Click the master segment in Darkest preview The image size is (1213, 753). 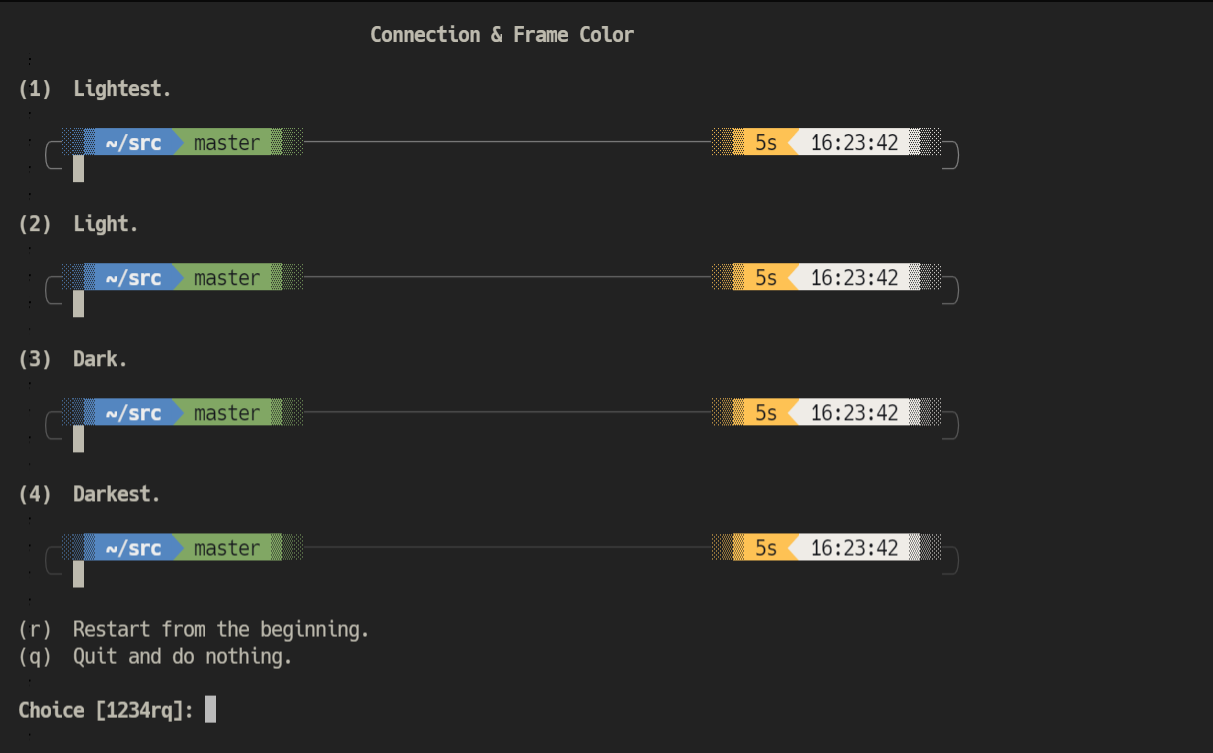pyautogui.click(x=227, y=547)
